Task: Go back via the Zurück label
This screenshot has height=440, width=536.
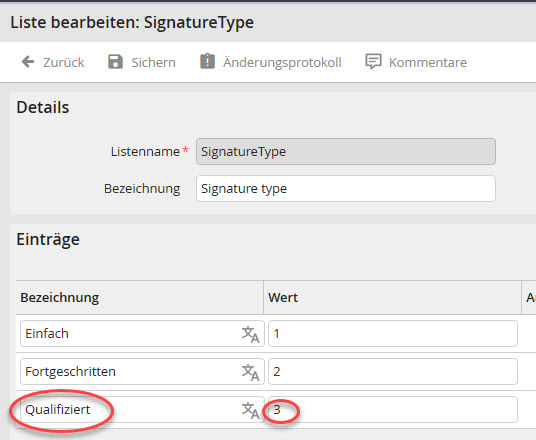Action: [x=64, y=62]
